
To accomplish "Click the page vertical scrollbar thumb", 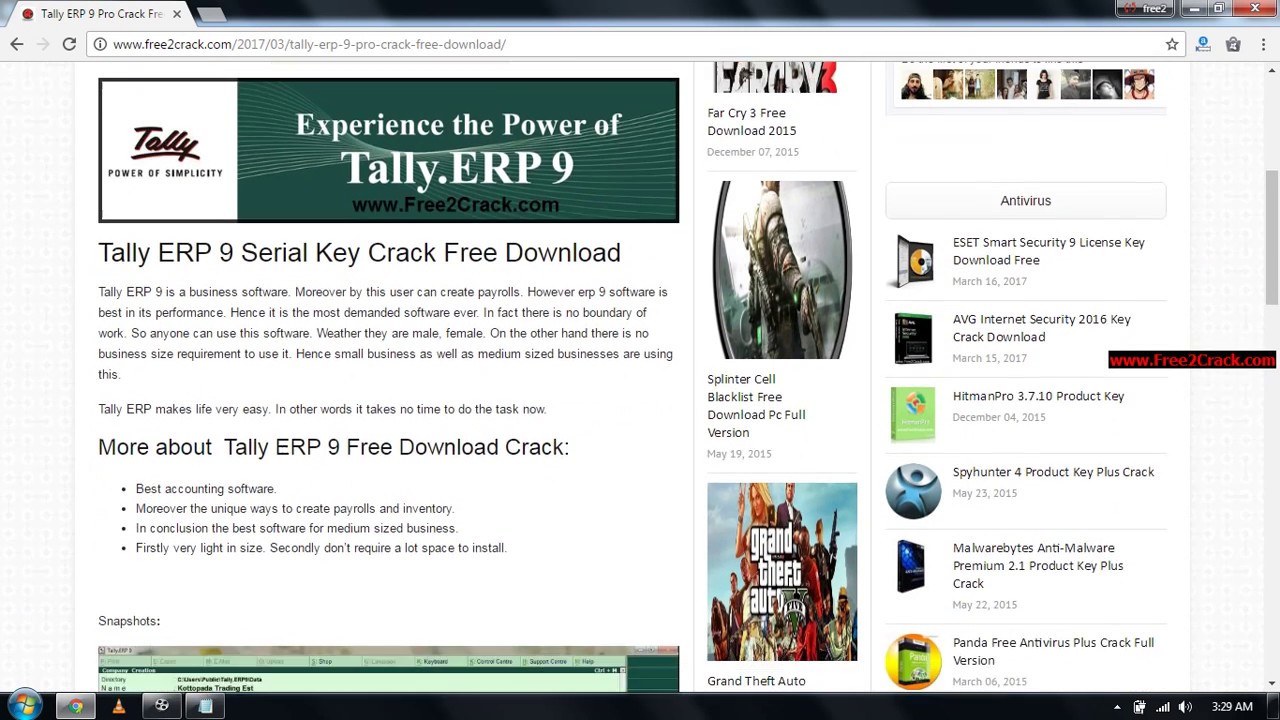I will point(1272,237).
